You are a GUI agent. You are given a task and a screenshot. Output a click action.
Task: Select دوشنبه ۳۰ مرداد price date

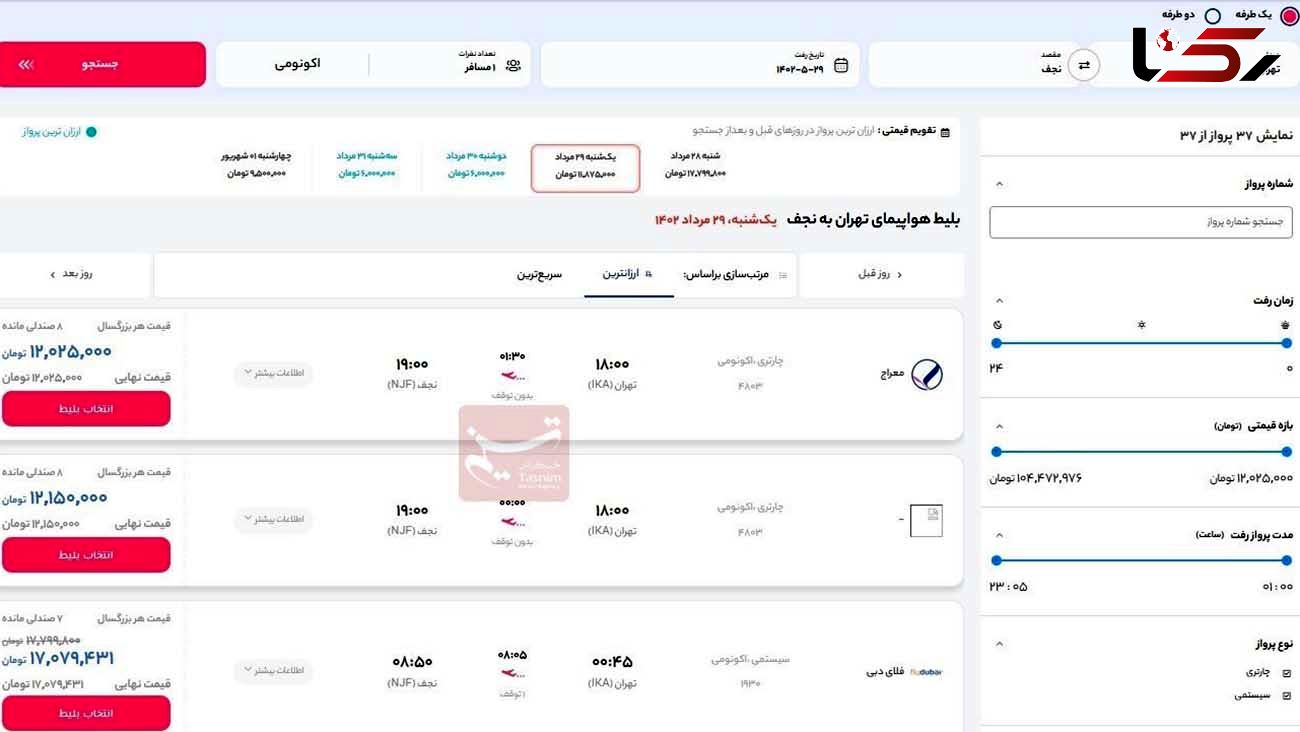point(477,165)
